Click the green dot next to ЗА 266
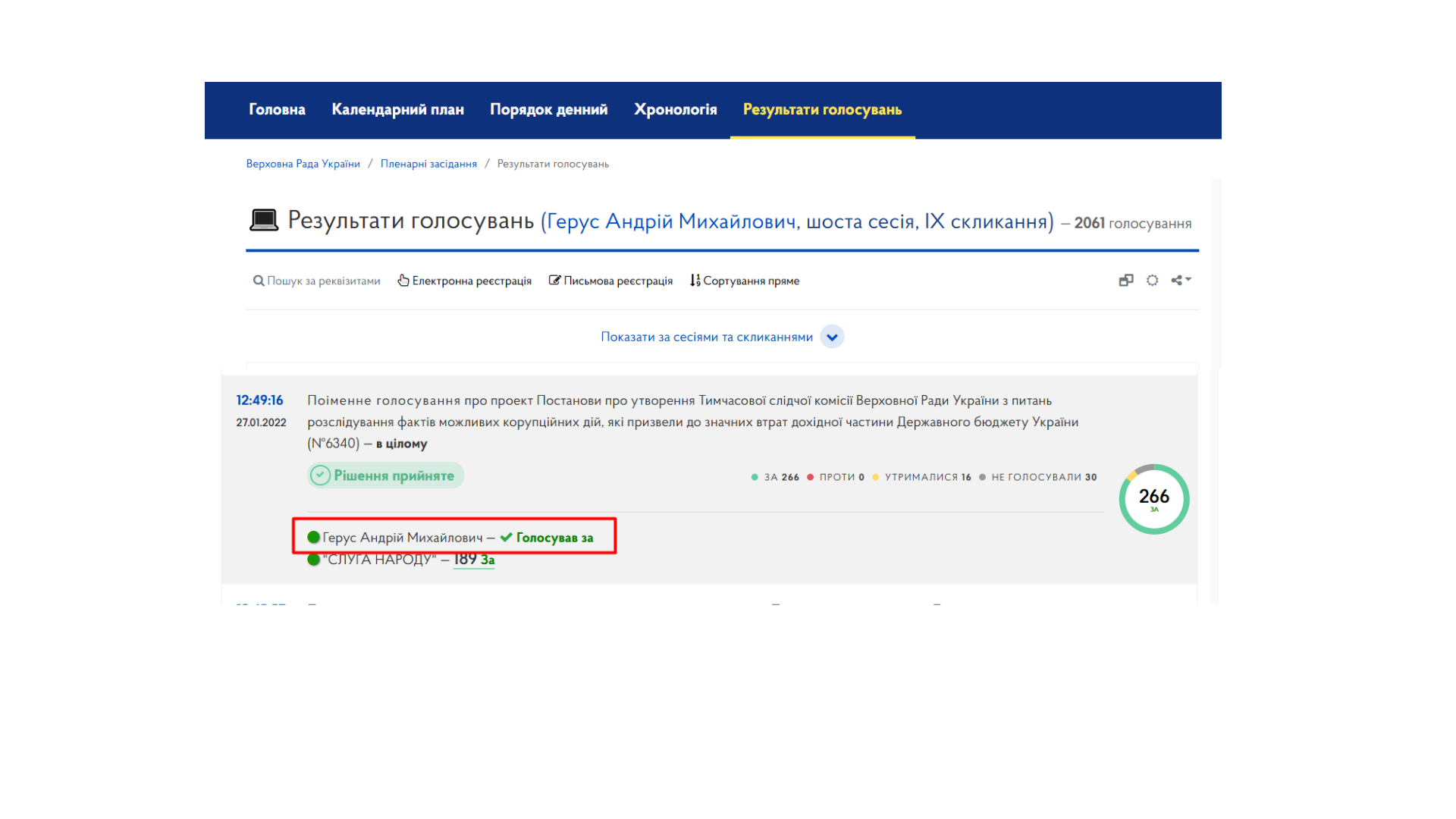Image resolution: width=1456 pixels, height=819 pixels. tap(755, 477)
